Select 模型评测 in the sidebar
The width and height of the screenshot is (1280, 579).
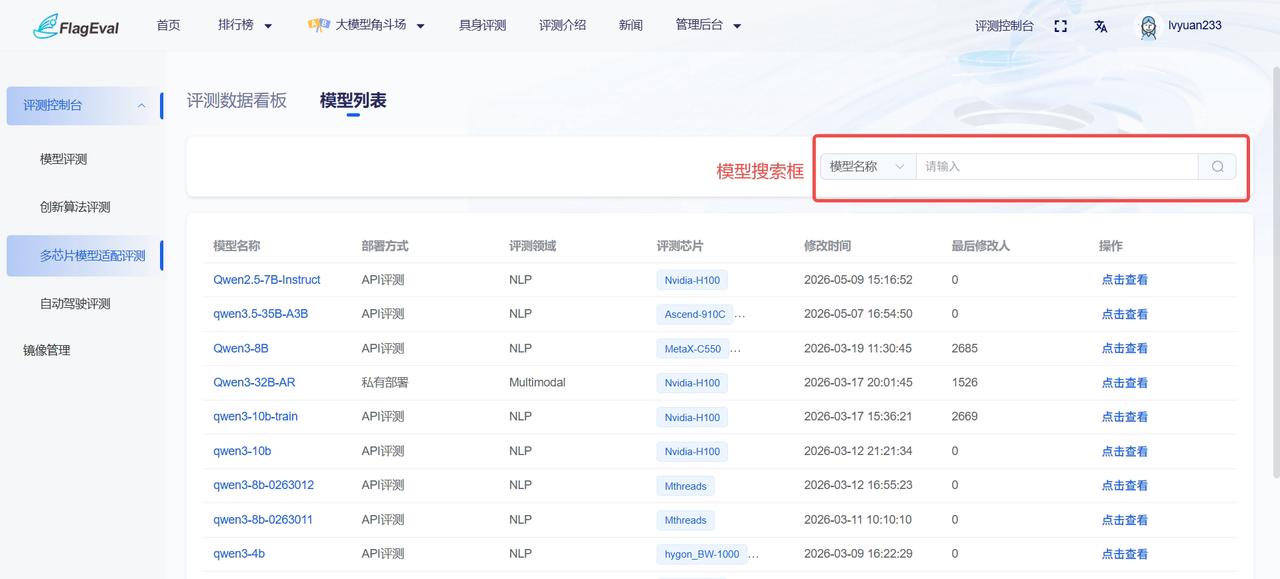pos(63,159)
